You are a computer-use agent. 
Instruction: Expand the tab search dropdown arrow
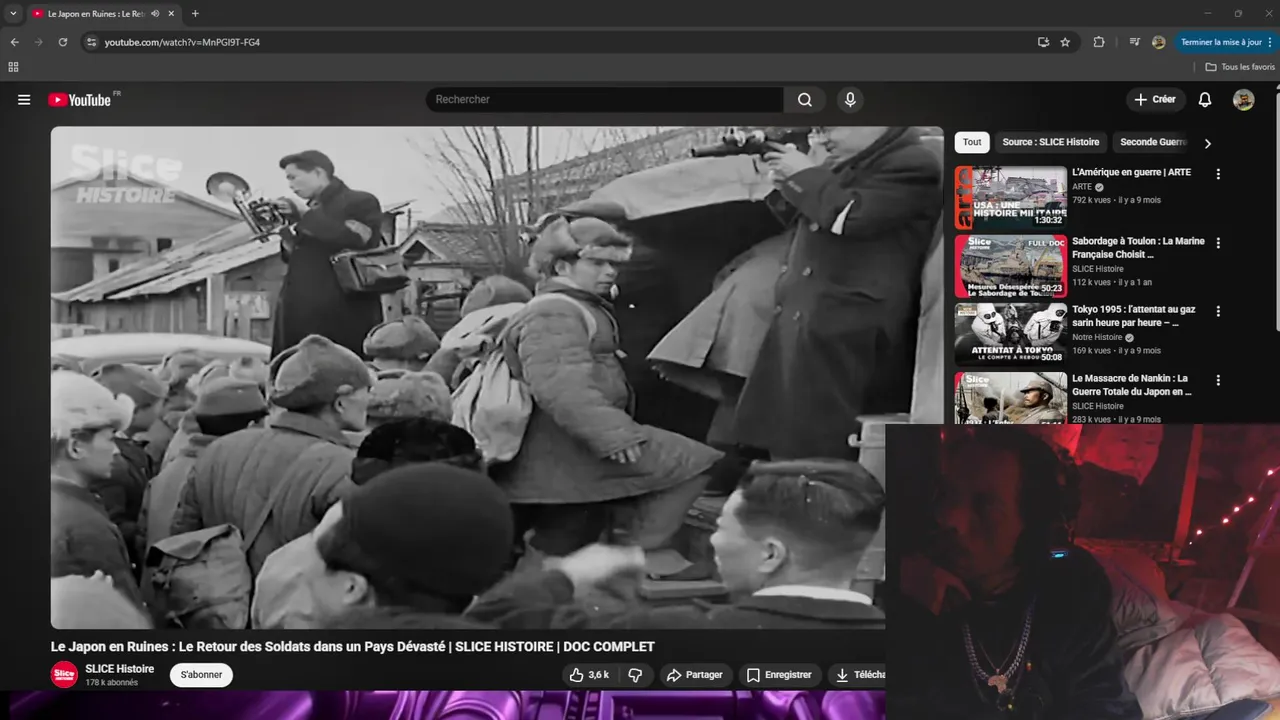point(13,14)
